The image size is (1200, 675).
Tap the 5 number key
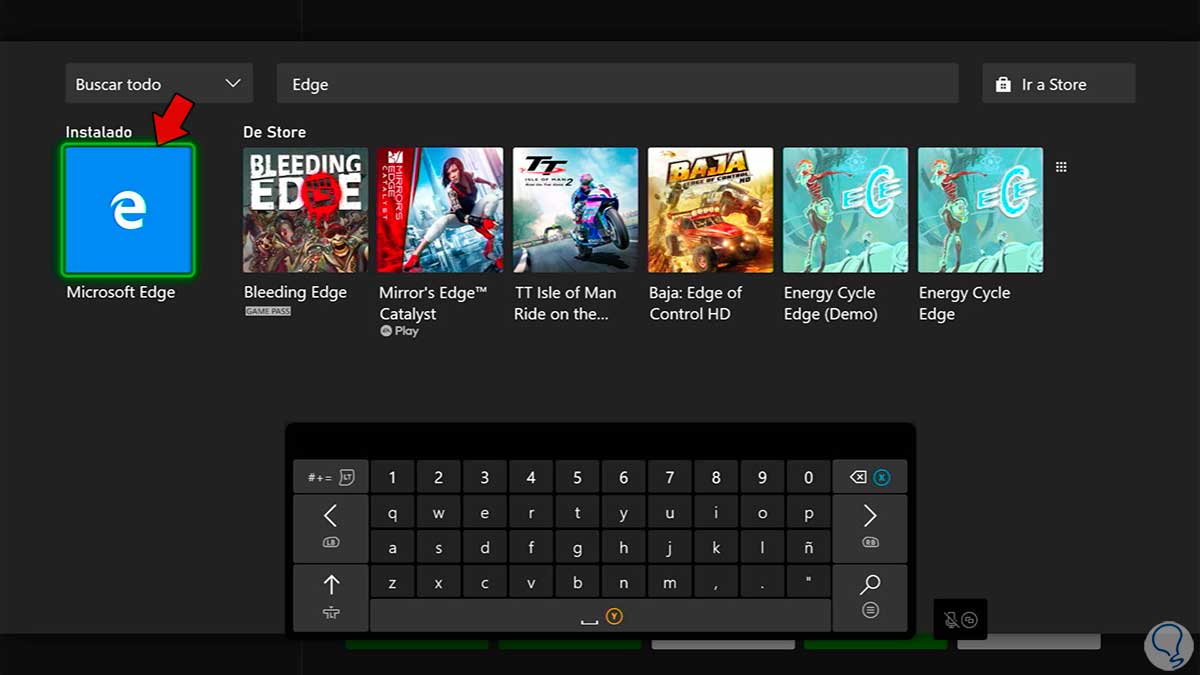pos(577,477)
